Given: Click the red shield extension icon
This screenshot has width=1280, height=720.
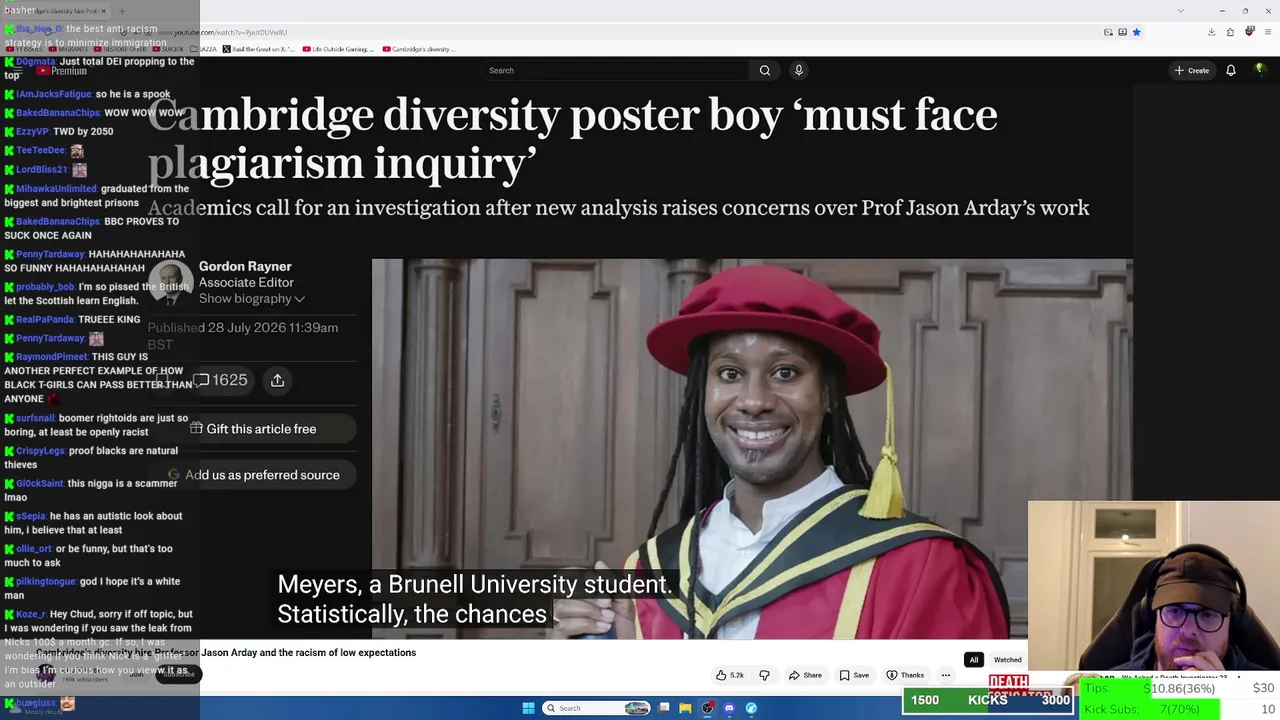Looking at the screenshot, I should point(1249,32).
